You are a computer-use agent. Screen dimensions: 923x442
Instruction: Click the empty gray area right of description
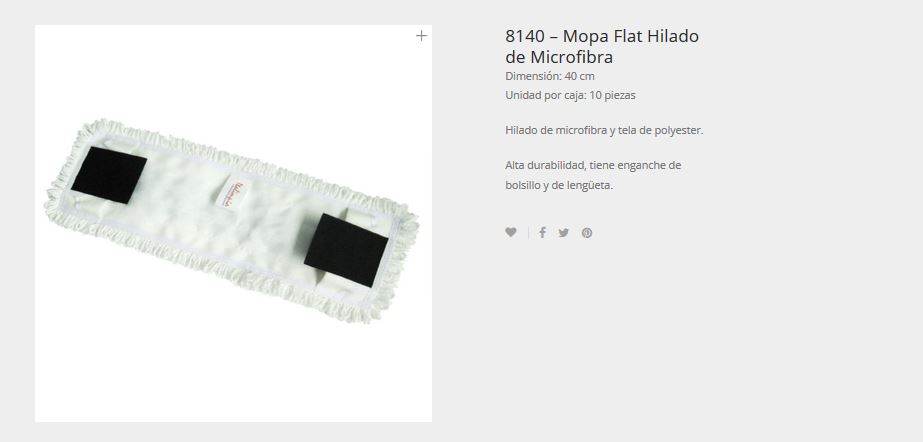[812, 159]
